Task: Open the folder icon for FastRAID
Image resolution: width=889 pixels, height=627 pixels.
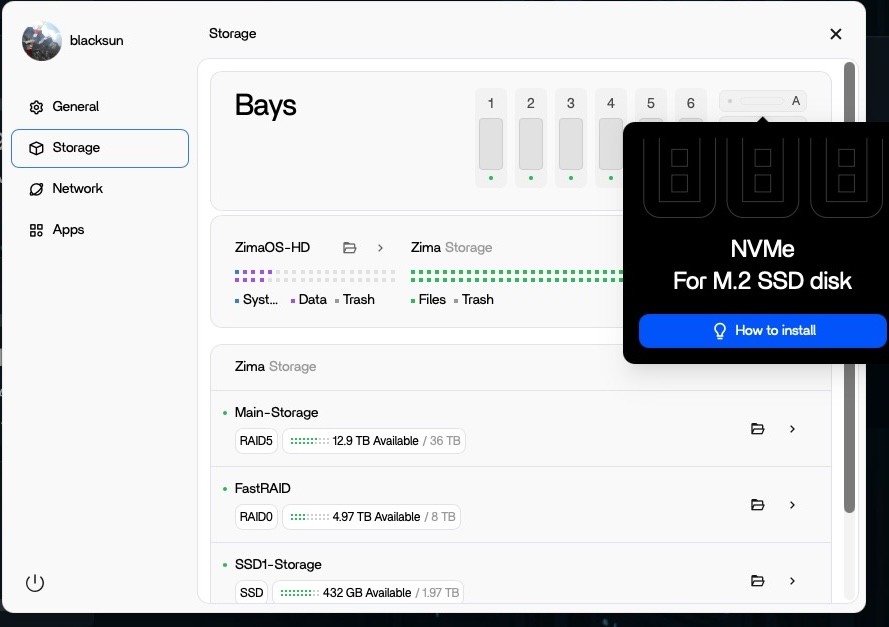Action: point(757,505)
